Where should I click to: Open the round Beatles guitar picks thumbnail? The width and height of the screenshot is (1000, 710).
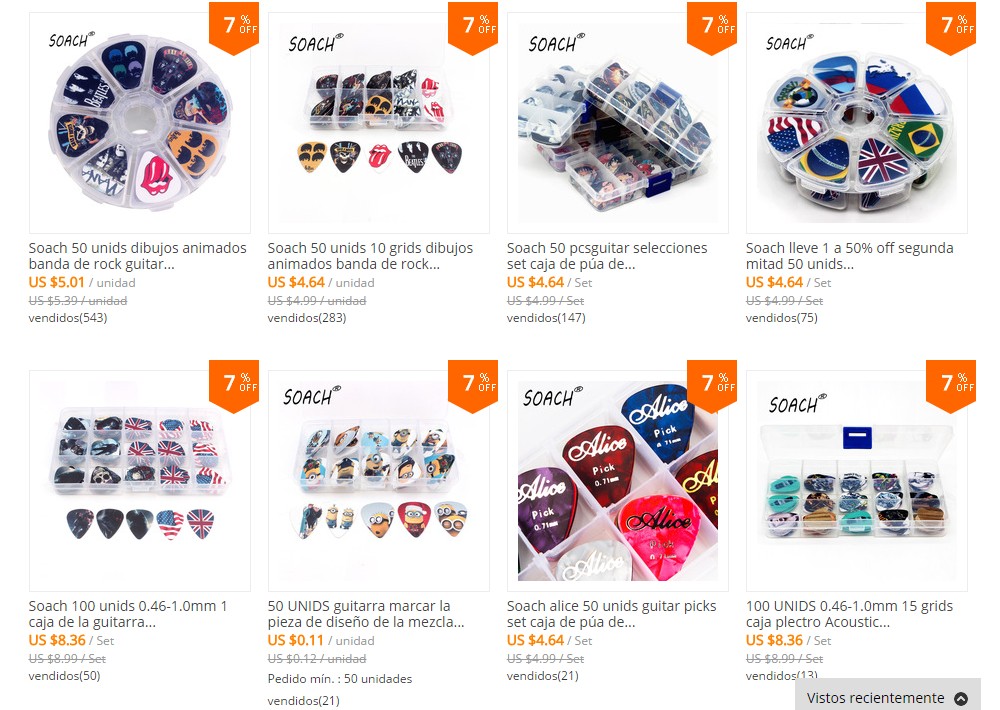coord(140,122)
